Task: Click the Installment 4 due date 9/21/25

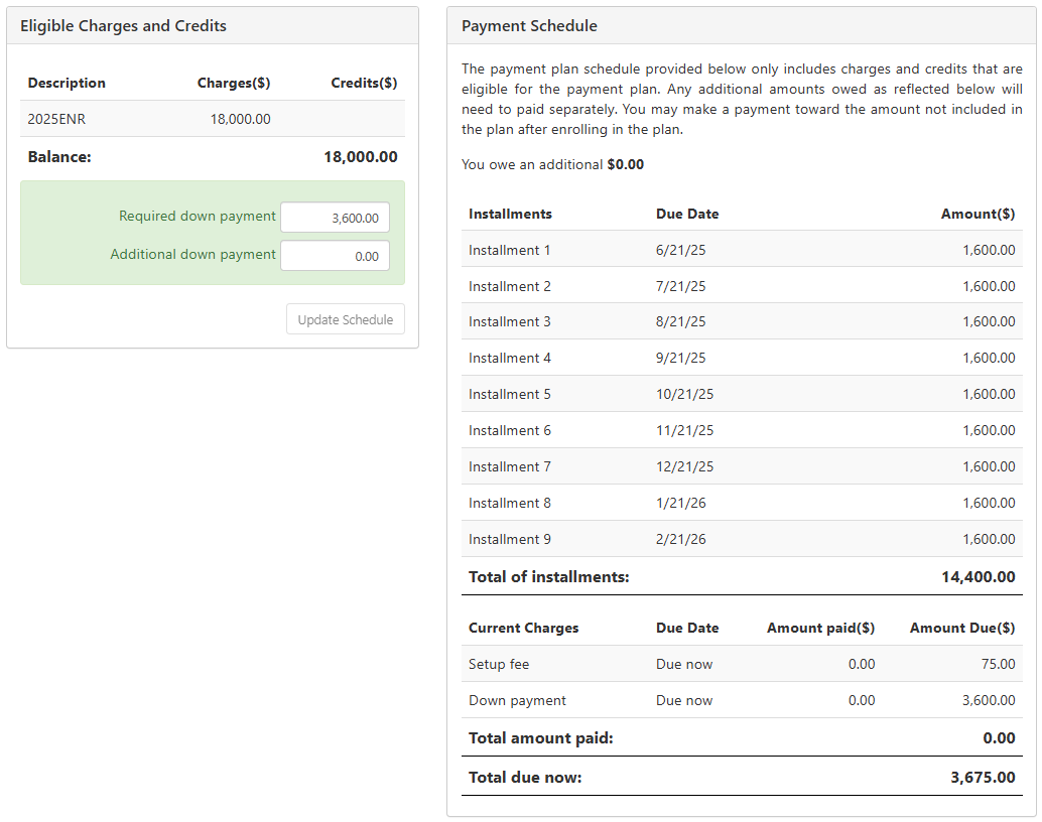Action: tap(680, 358)
